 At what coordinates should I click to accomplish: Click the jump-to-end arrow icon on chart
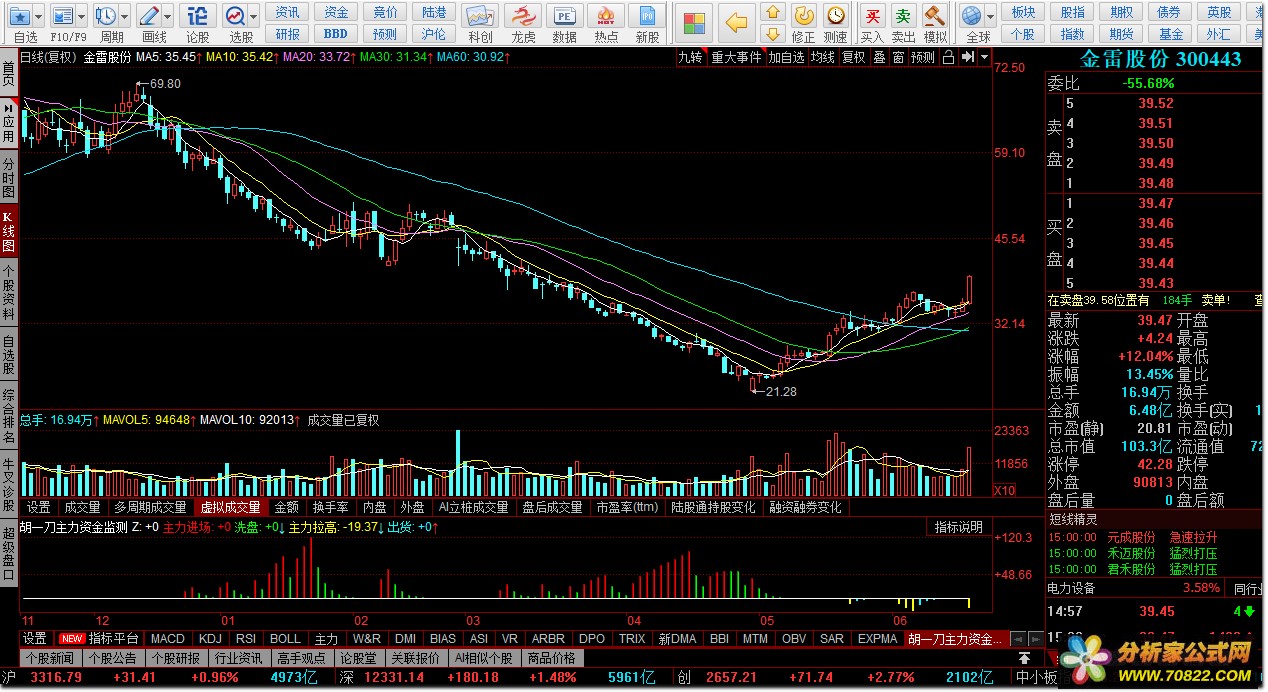coord(967,58)
